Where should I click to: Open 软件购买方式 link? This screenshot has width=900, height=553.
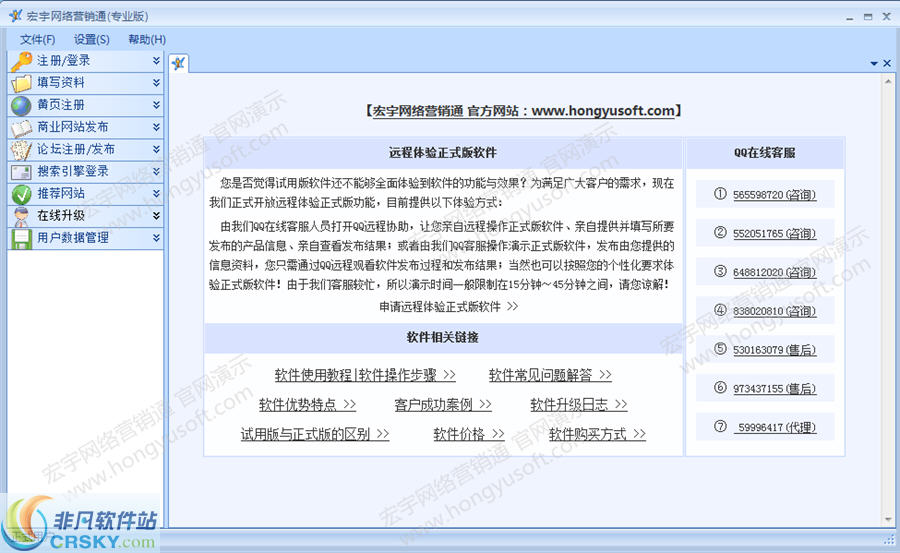597,434
